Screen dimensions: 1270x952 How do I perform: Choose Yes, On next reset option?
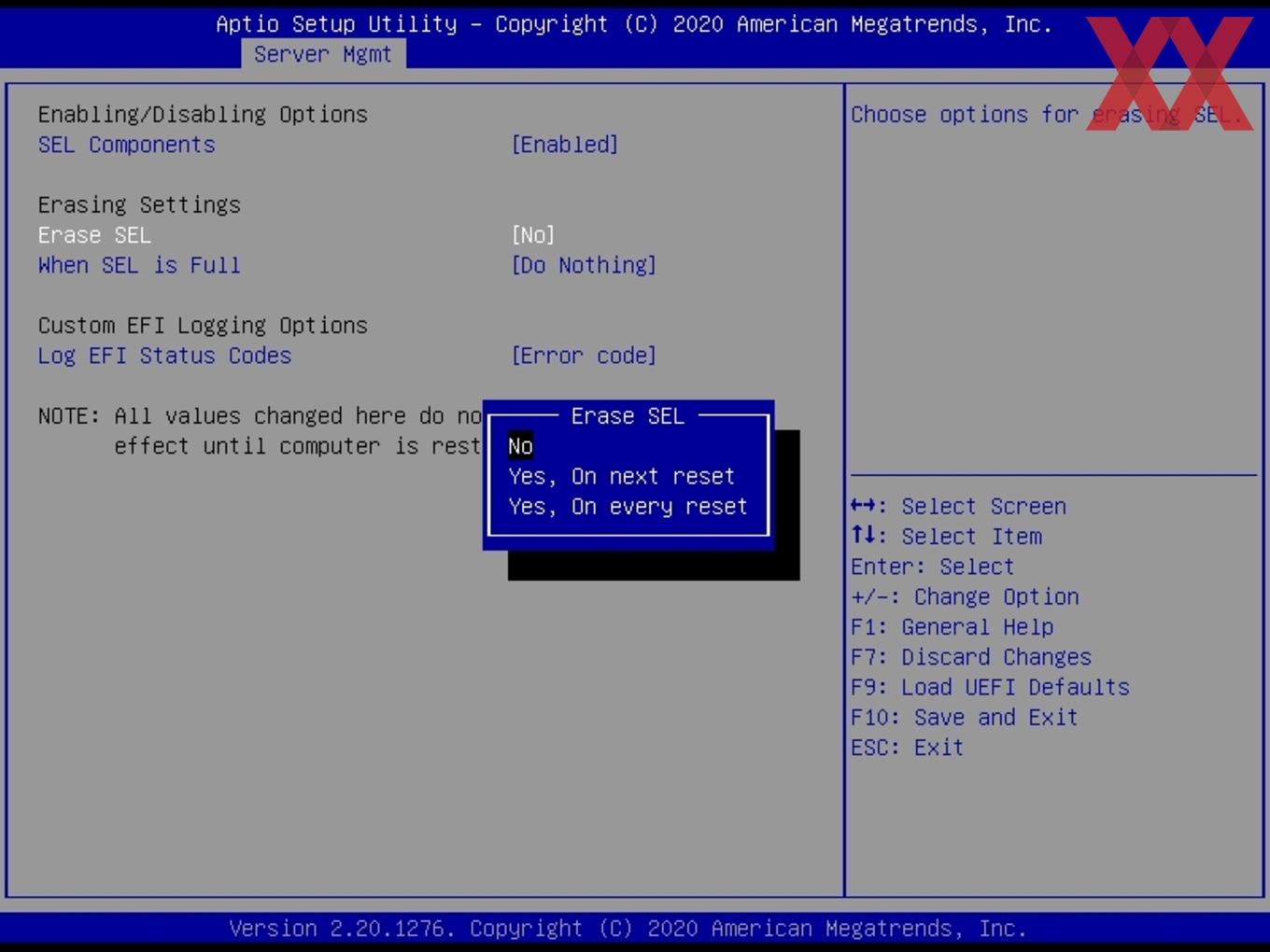click(622, 476)
